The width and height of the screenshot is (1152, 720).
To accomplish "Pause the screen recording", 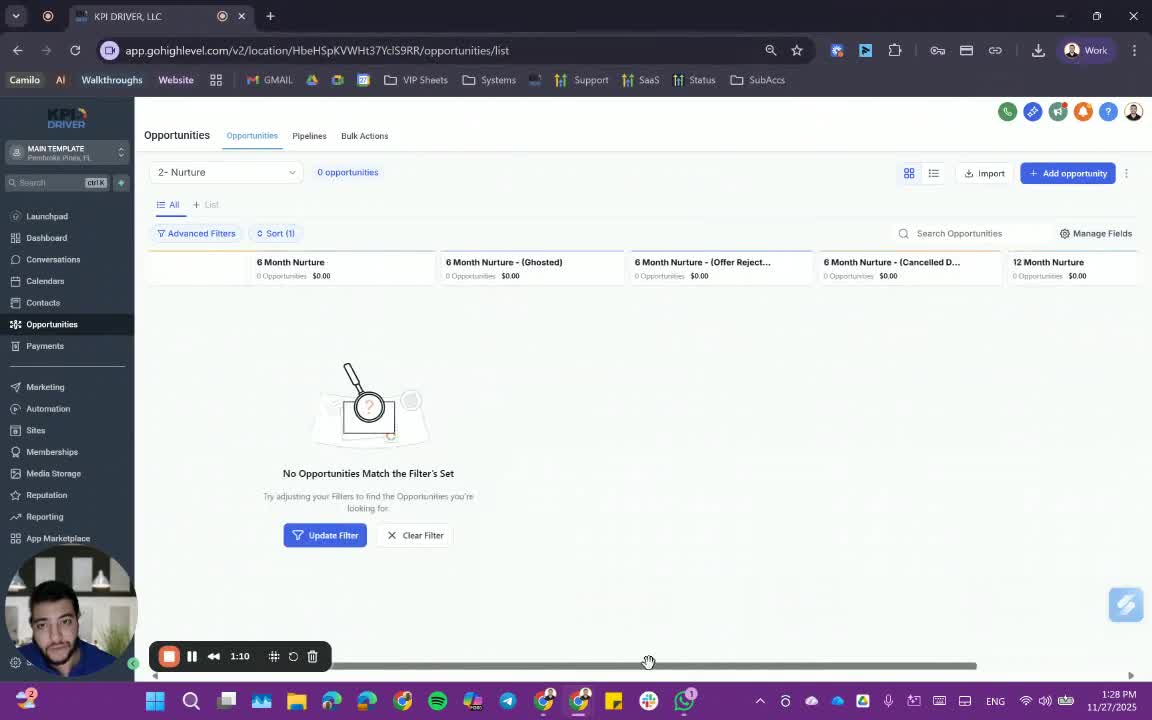I will click(192, 657).
